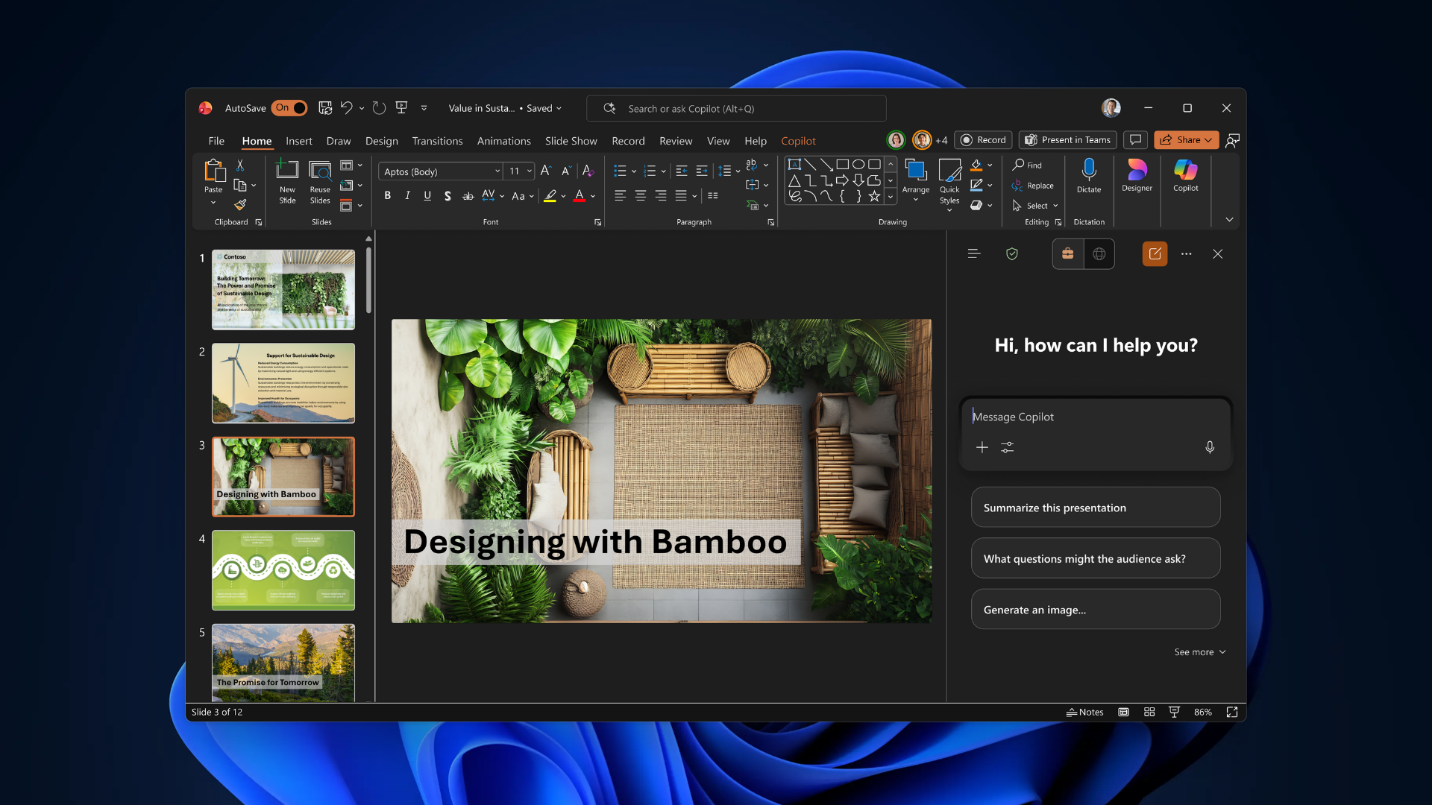Toggle Underline formatting
Screen dimensions: 1432x805
(x=428, y=196)
